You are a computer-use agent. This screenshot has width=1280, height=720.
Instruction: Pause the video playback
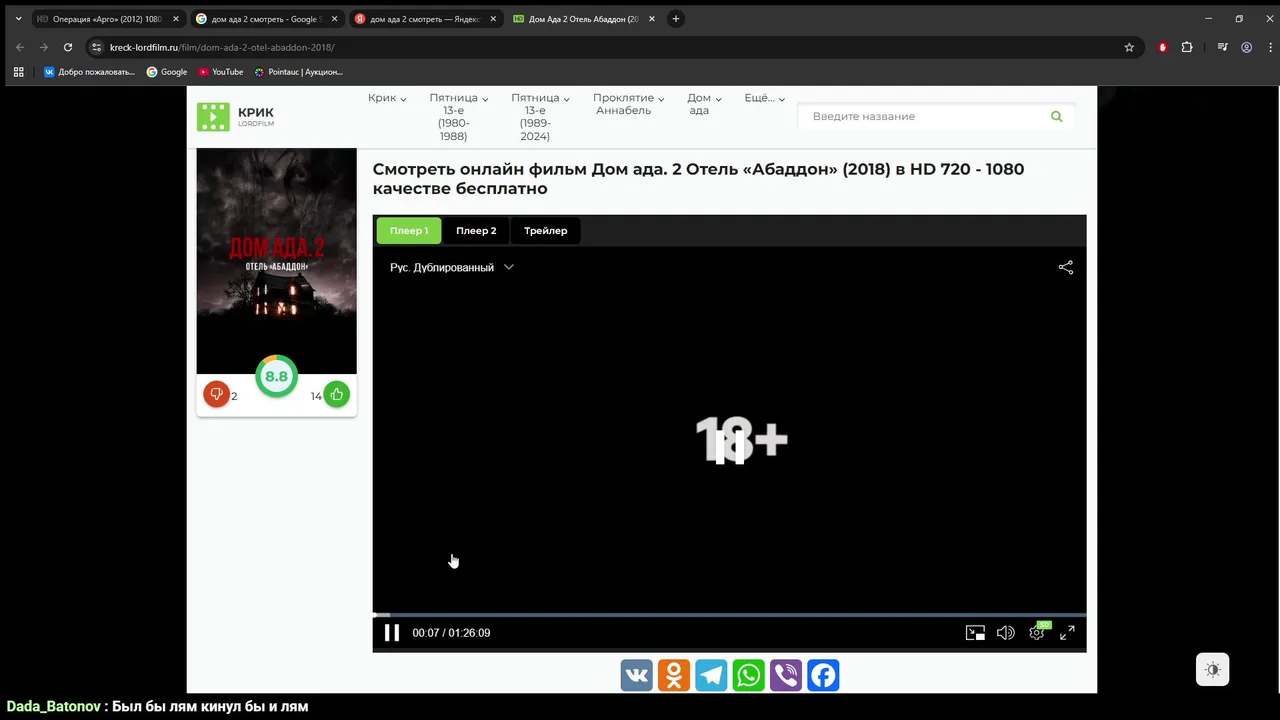click(x=392, y=633)
